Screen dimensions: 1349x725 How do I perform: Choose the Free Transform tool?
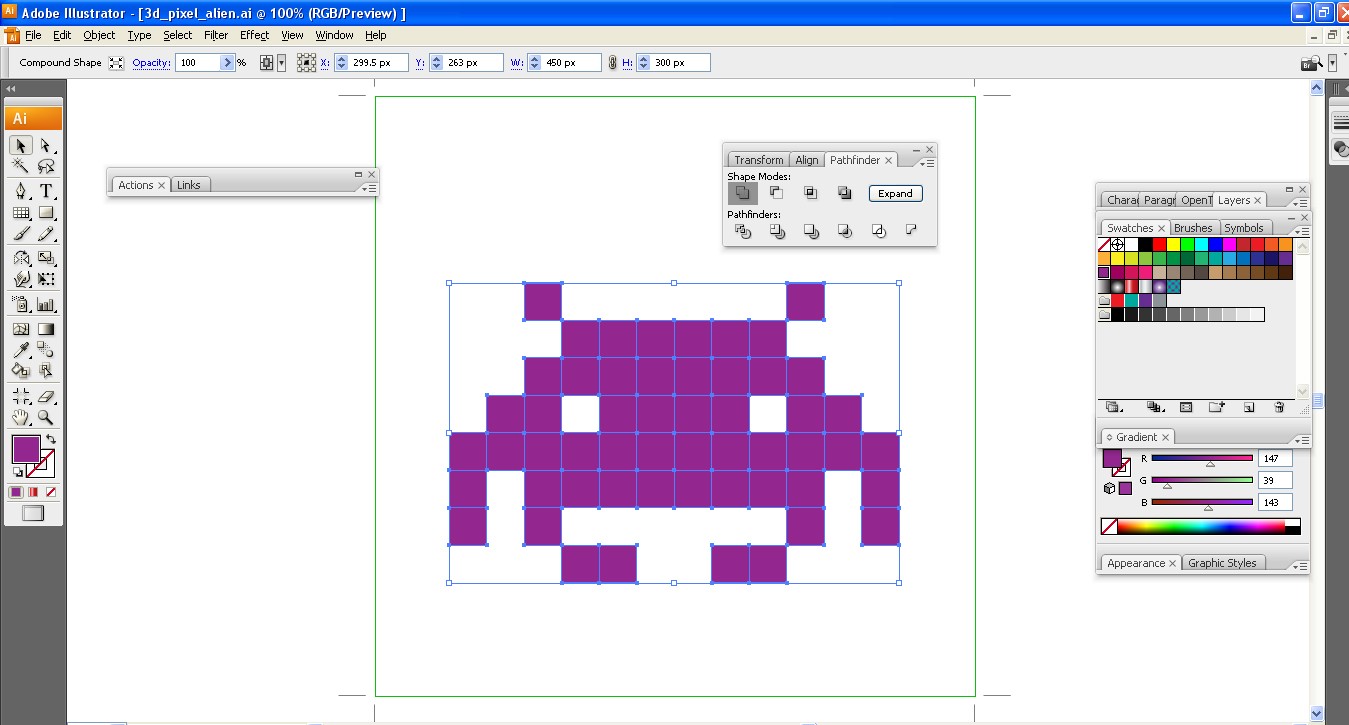pyautogui.click(x=46, y=280)
